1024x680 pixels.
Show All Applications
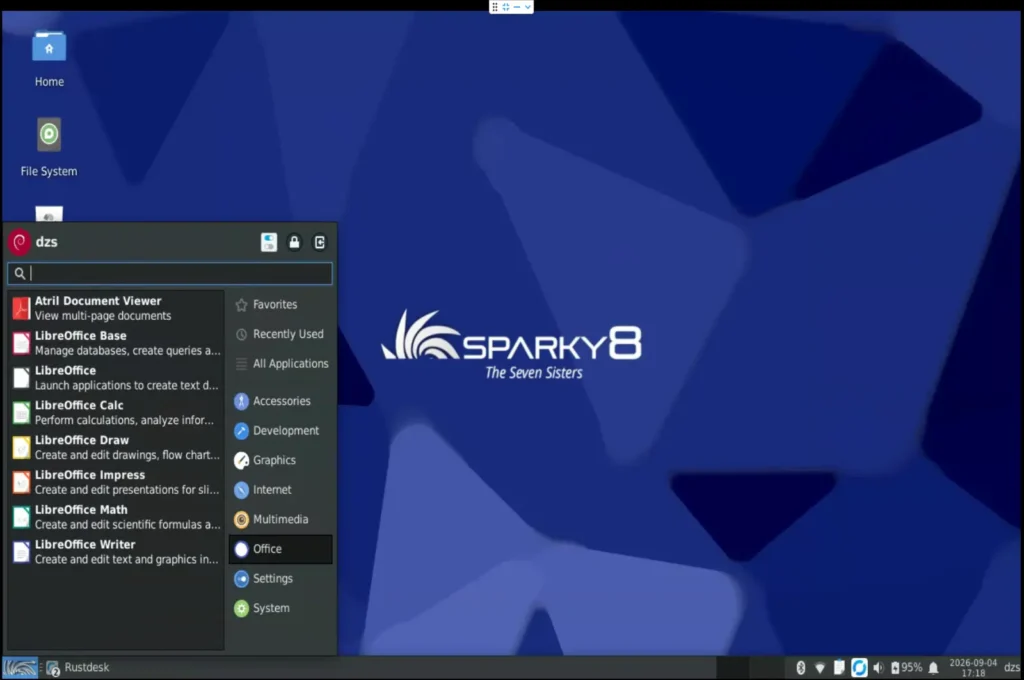(280, 363)
